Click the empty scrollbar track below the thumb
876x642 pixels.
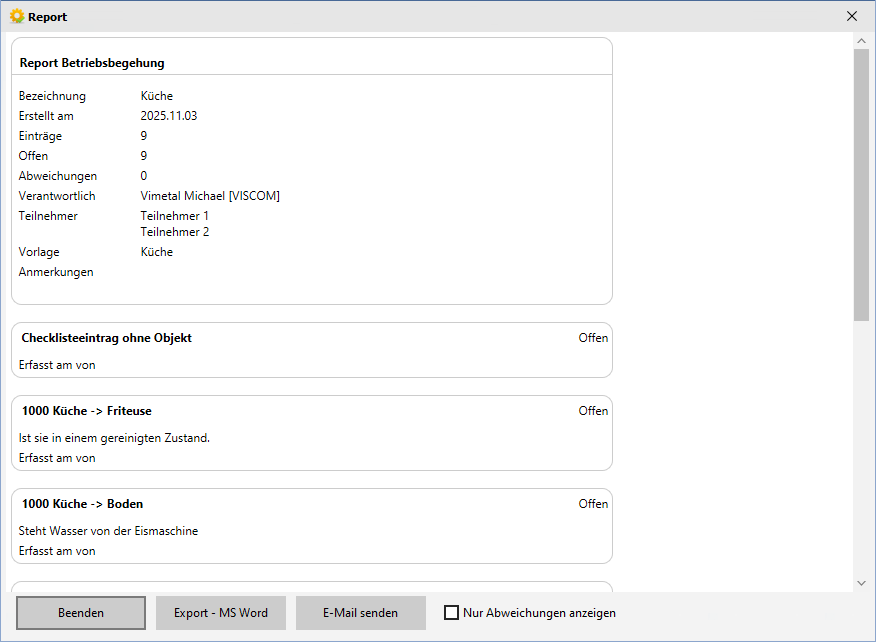[861, 450]
